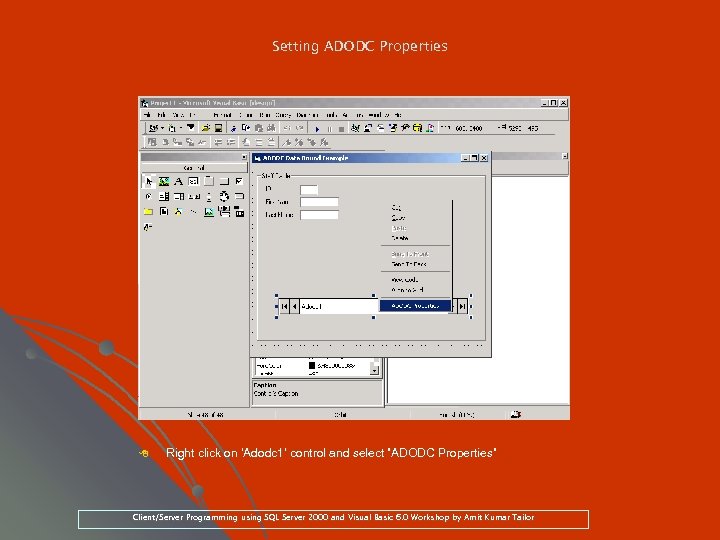
Task: Select the CheckBox tool in the toolbox
Action: [239, 181]
